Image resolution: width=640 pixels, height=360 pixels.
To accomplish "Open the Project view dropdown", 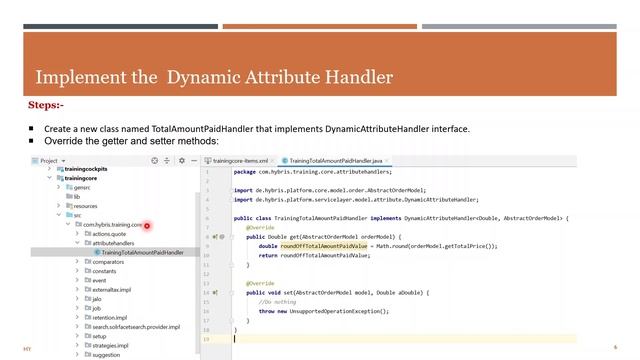I will 63,161.
